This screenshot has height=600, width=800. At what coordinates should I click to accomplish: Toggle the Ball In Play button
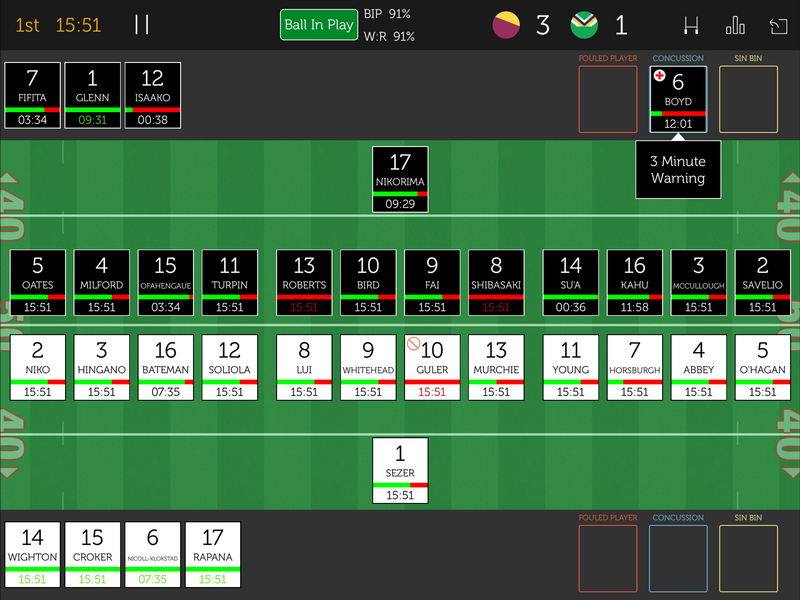pos(319,24)
